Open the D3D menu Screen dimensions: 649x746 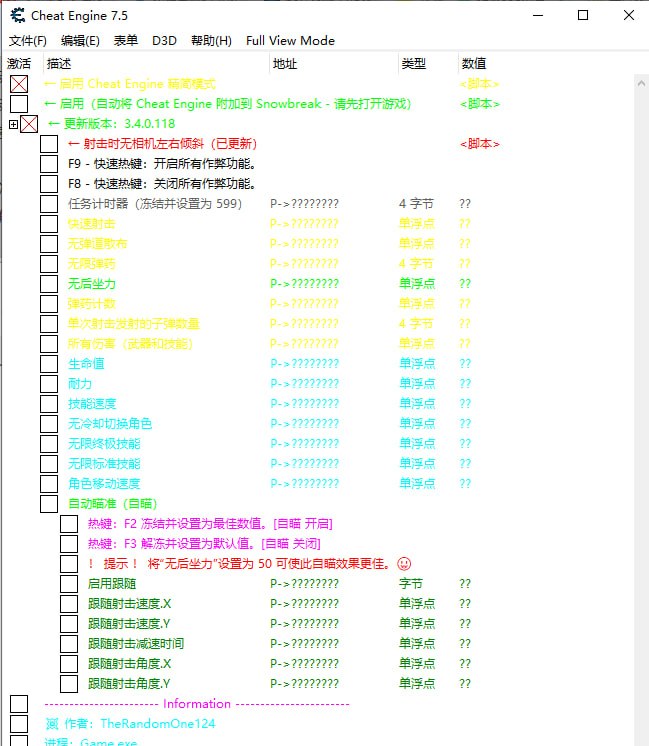[164, 41]
